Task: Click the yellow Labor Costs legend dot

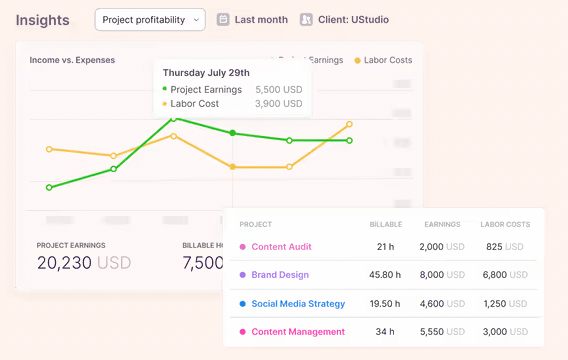Action: (357, 61)
